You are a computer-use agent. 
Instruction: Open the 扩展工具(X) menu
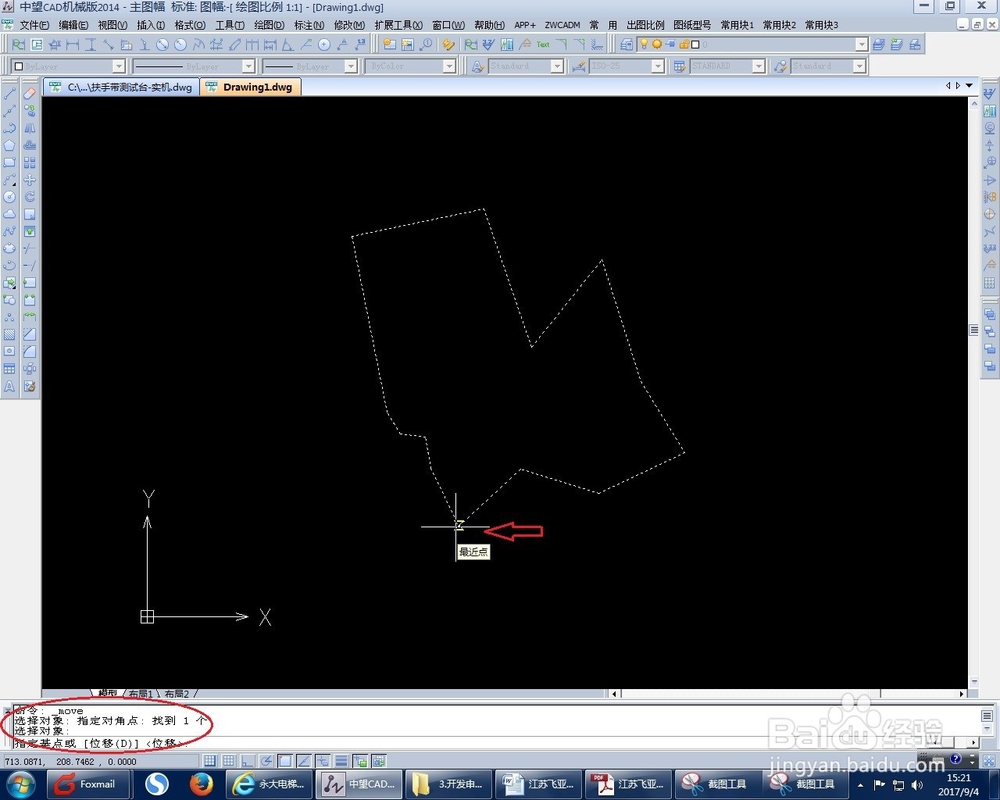tap(398, 25)
